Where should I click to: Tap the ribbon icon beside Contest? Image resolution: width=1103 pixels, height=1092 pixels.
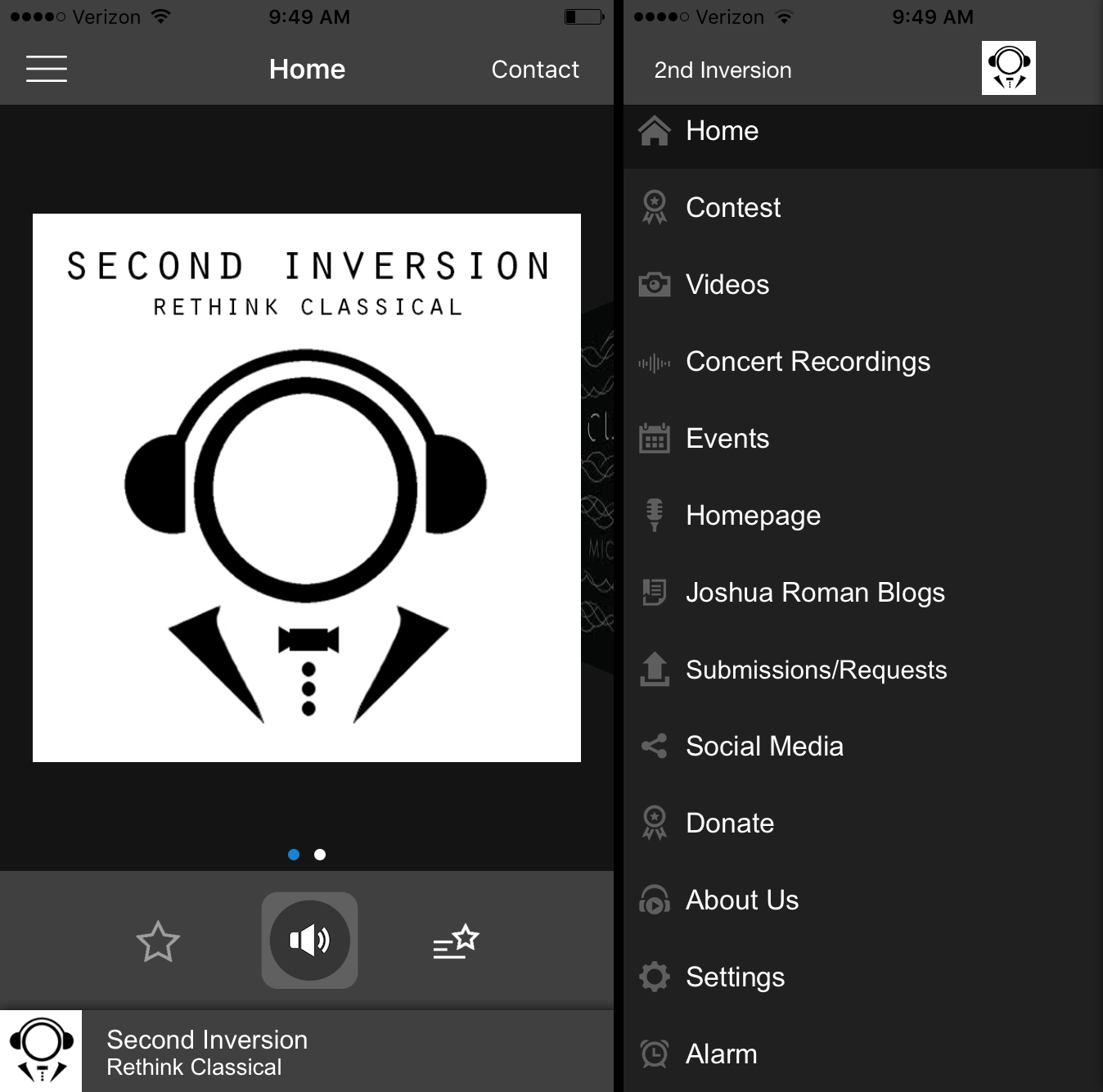click(x=655, y=208)
